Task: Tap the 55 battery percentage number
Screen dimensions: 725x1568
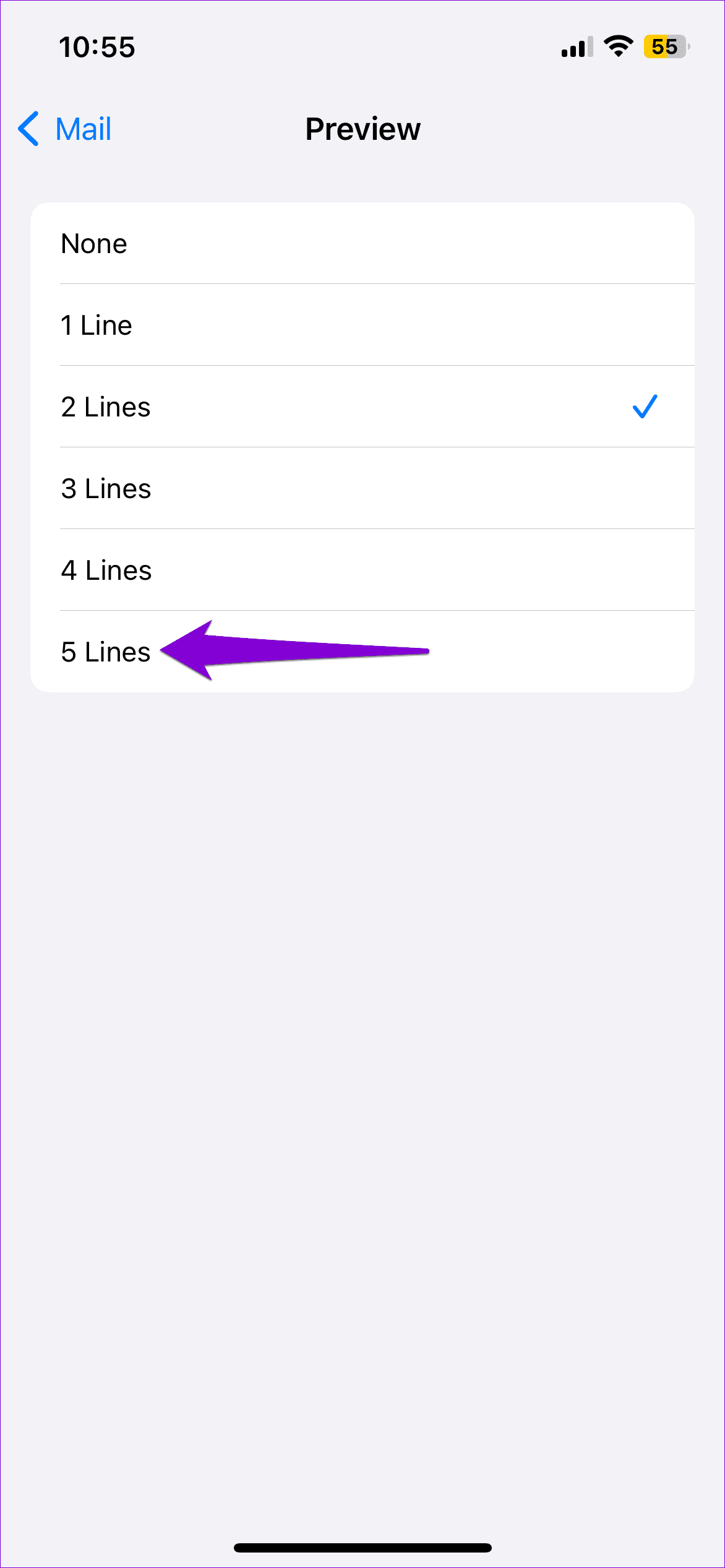Action: [664, 46]
